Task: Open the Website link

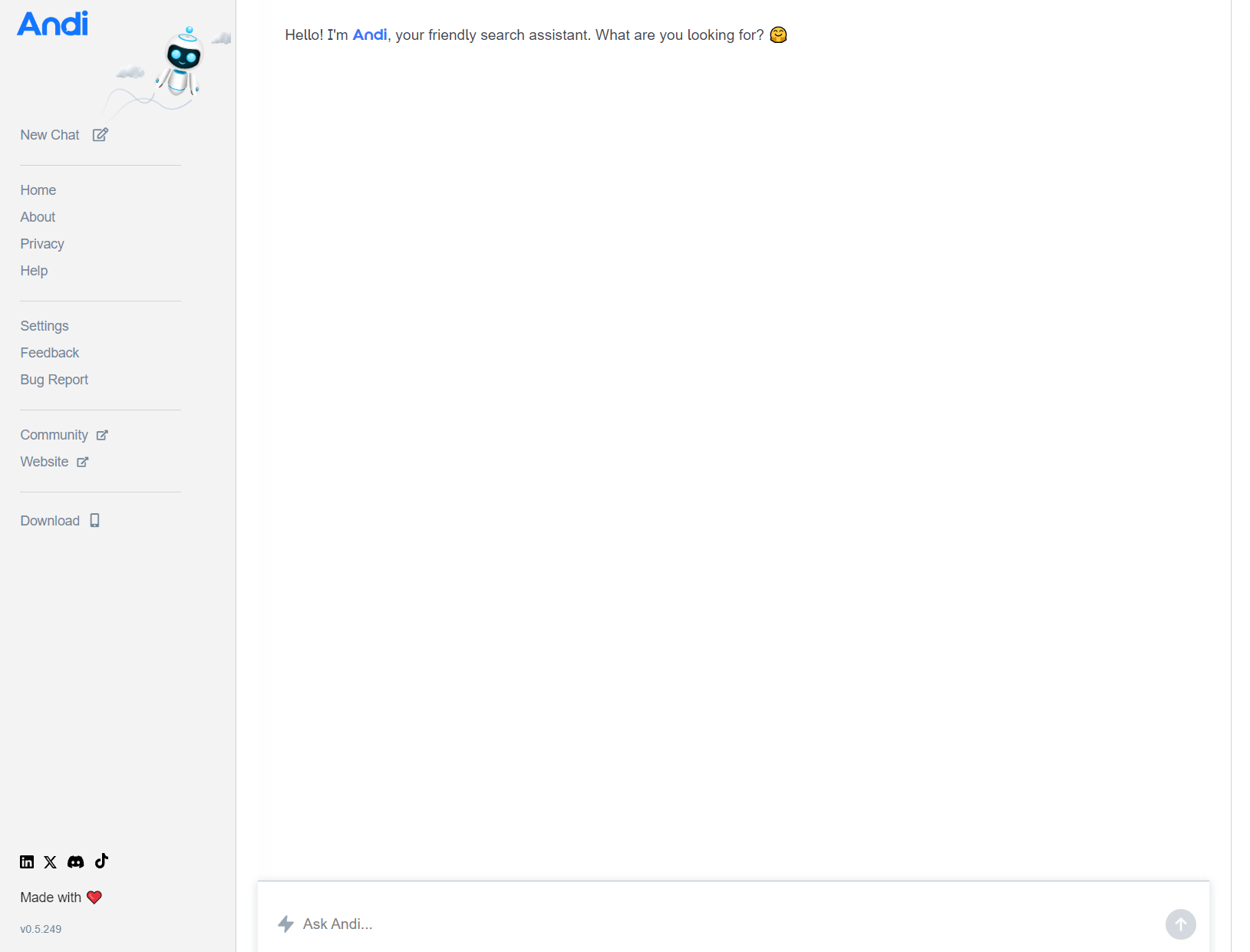Action: (x=45, y=462)
